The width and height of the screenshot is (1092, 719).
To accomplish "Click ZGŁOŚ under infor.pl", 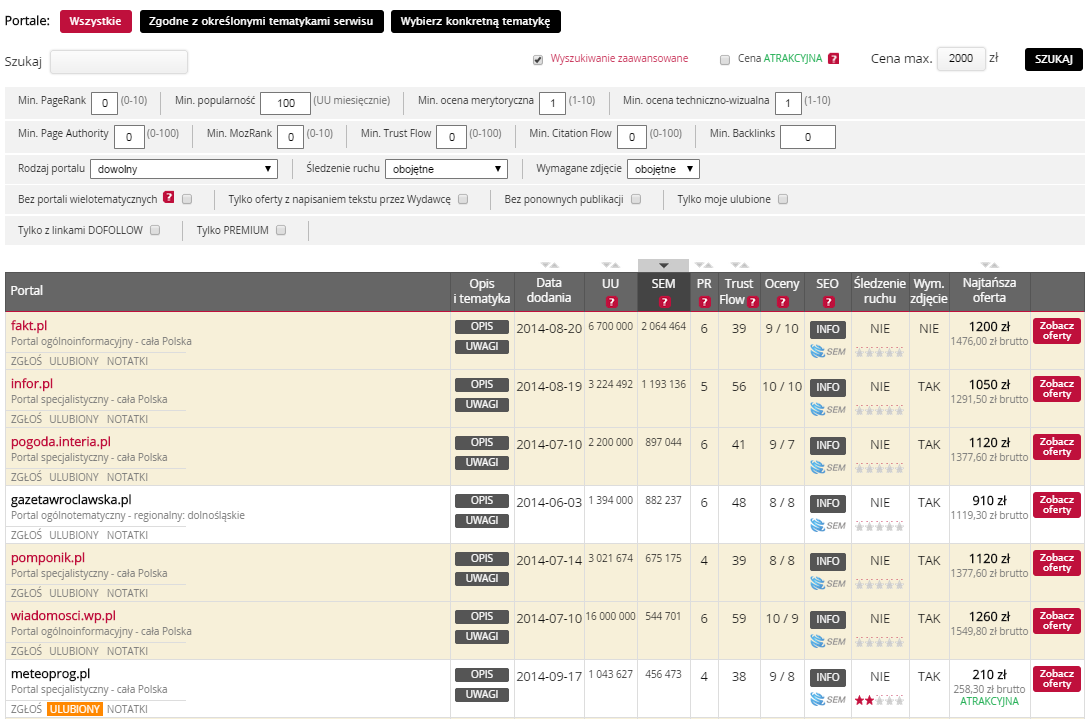I will pyautogui.click(x=26, y=419).
